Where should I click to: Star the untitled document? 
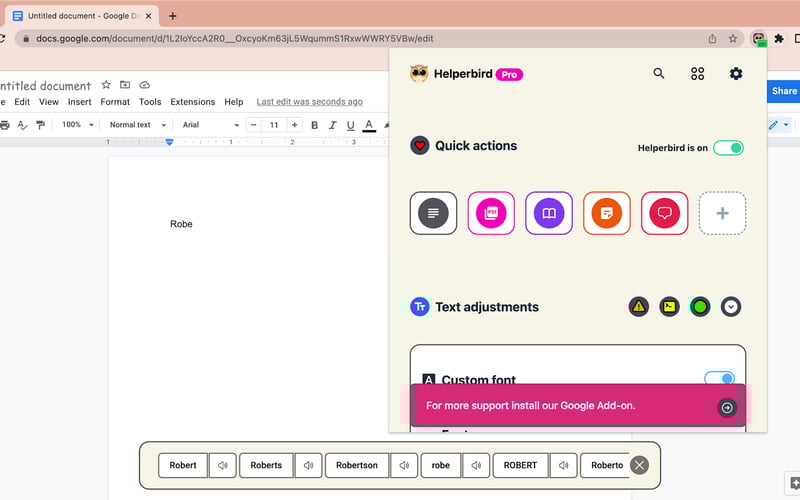(x=106, y=85)
